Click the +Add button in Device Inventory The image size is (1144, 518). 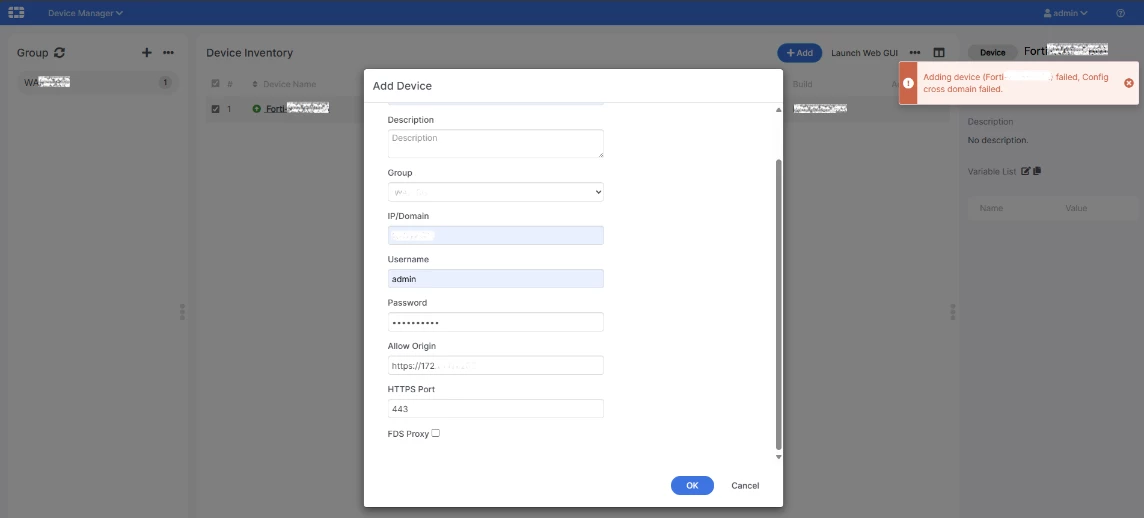800,53
